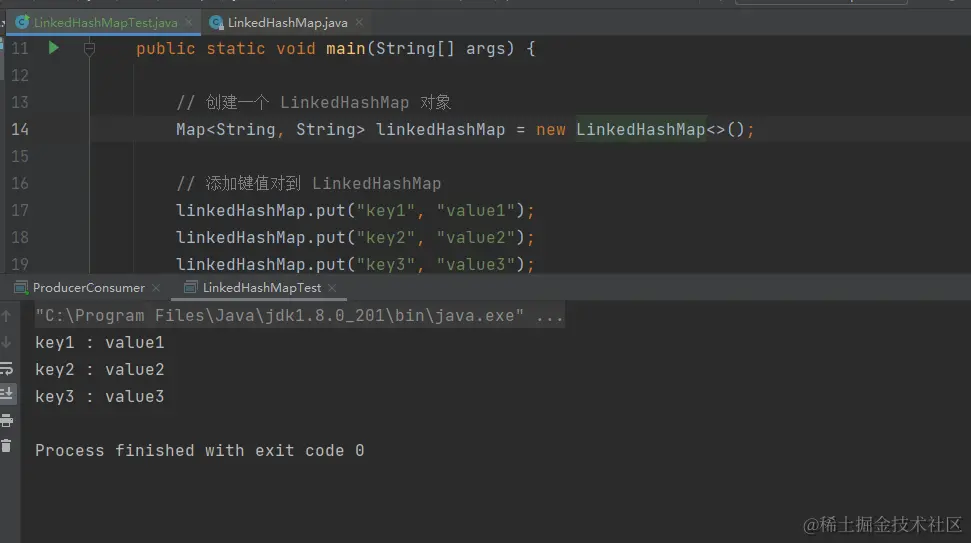
Task: Click LinkedHashMapTest.java file icon in tab
Action: tap(22, 22)
